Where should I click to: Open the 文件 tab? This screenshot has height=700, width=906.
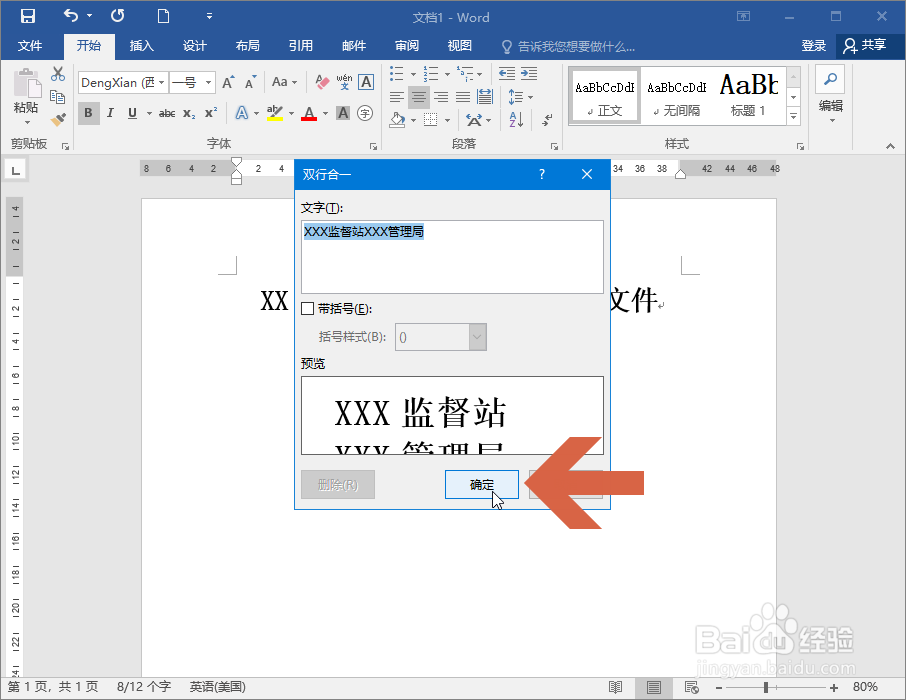point(29,46)
